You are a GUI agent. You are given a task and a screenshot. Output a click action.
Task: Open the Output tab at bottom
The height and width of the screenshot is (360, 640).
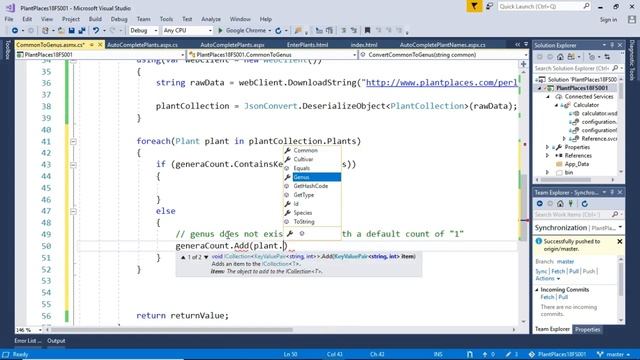(x=56, y=341)
